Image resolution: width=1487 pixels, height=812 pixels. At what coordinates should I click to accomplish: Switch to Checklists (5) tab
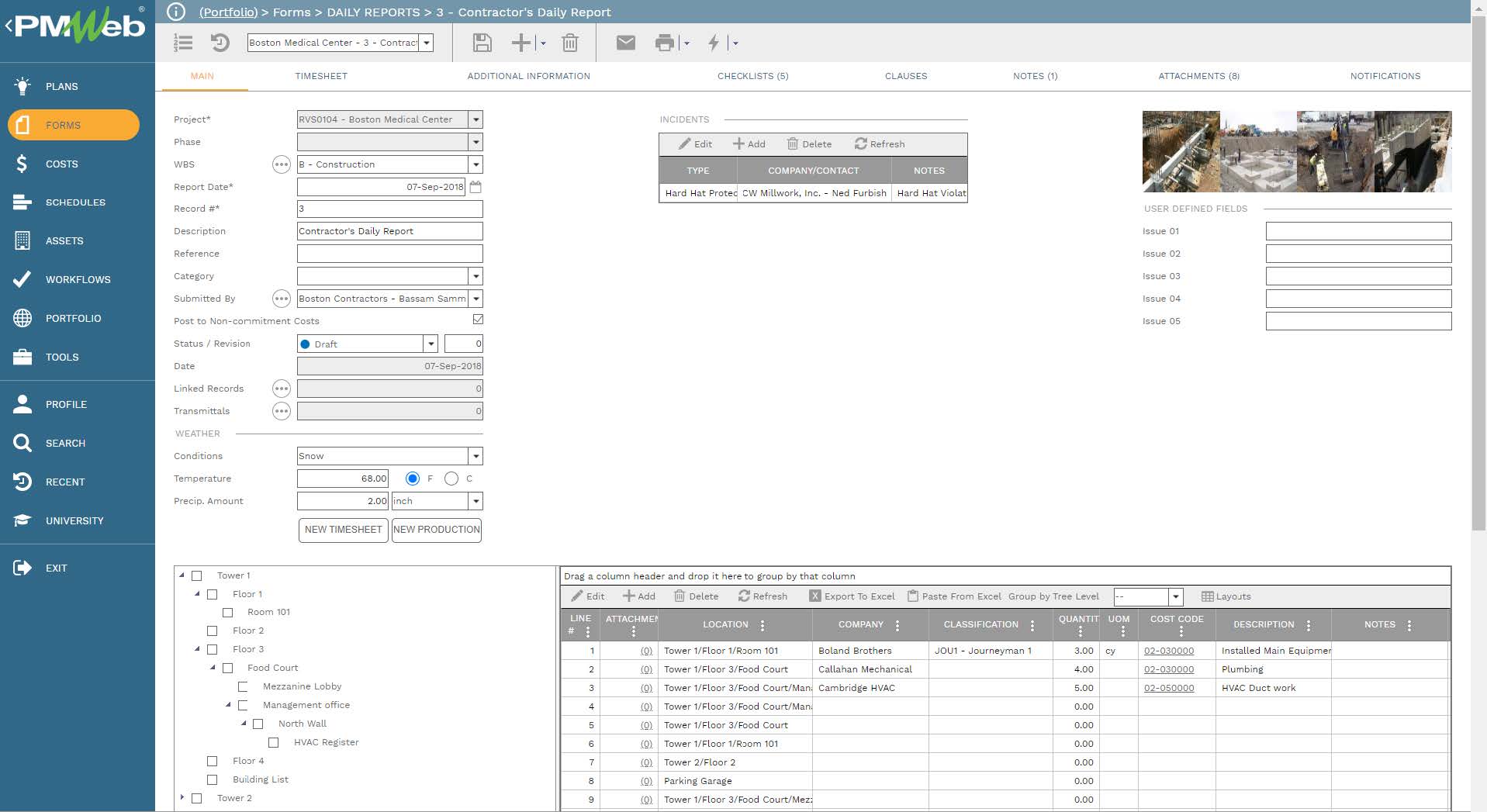tap(752, 76)
